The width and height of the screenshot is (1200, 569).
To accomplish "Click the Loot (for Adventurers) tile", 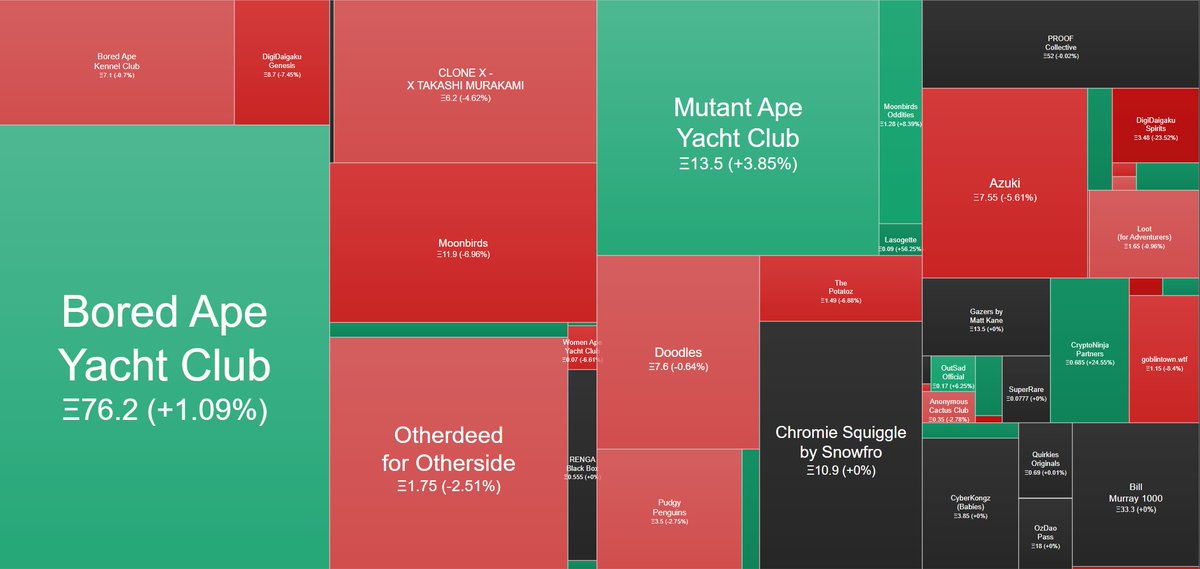I will 1143,234.
